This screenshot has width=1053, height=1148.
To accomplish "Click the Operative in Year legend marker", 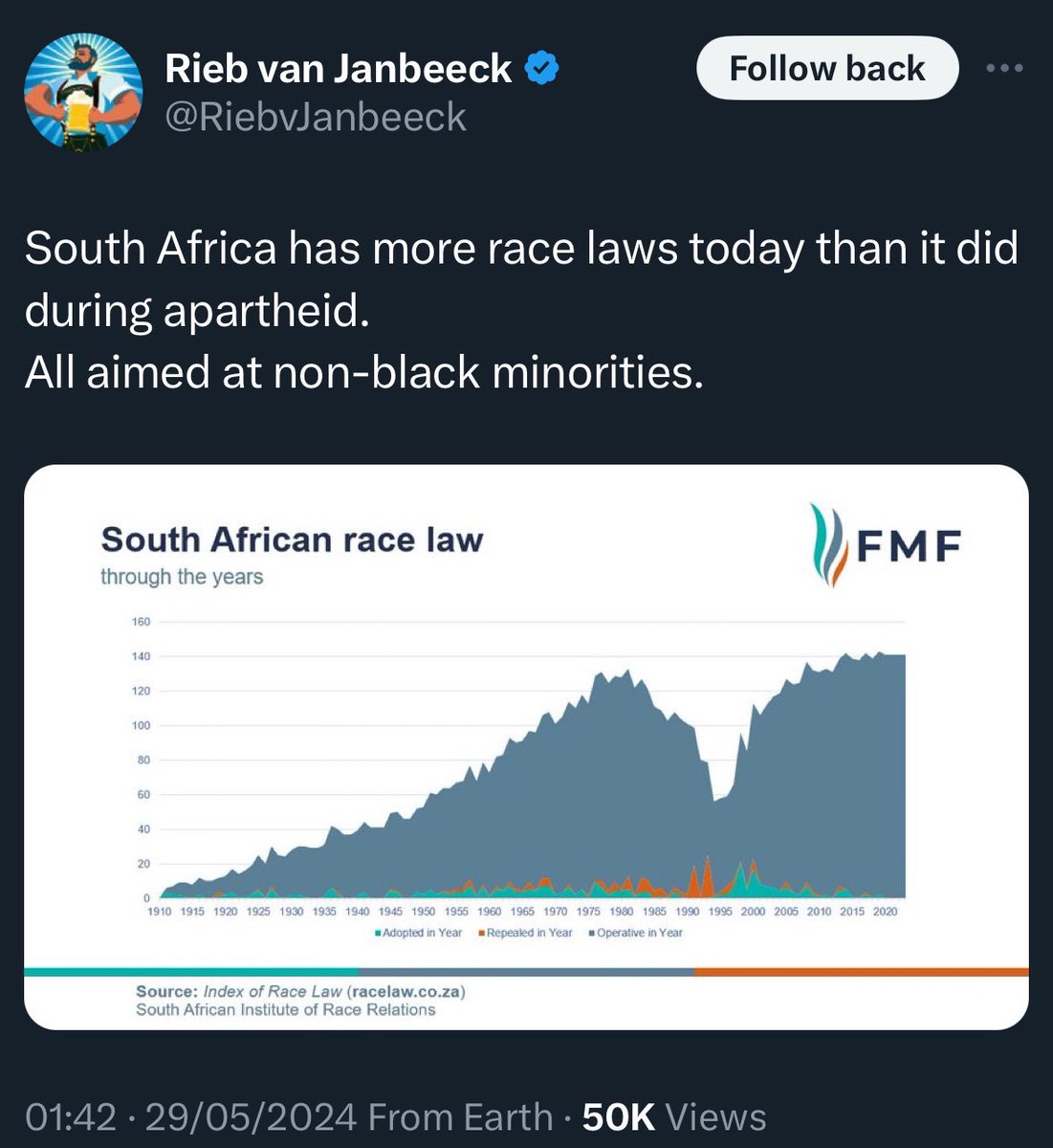I will point(593,933).
